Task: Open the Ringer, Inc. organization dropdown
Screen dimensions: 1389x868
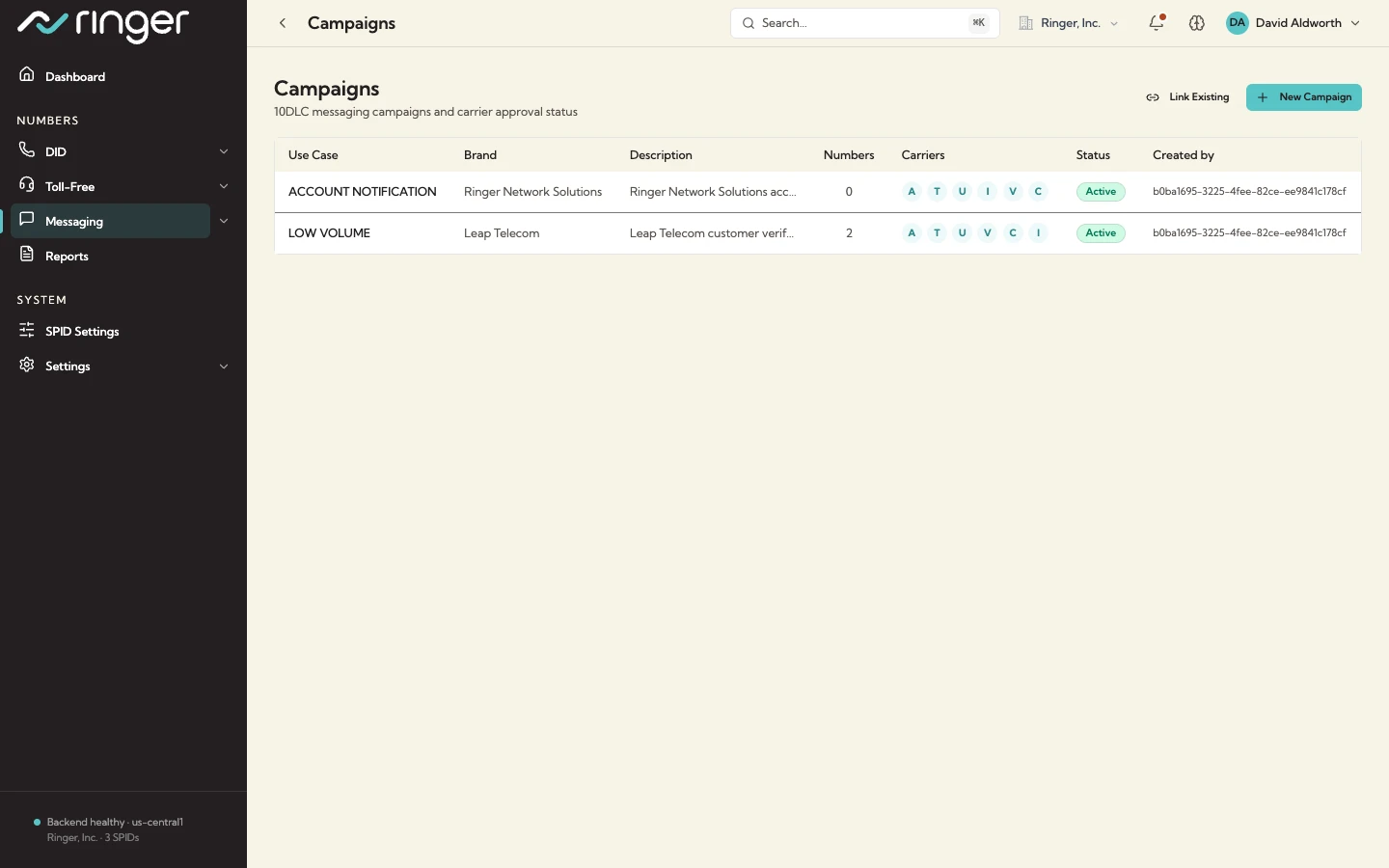Action: (1069, 23)
